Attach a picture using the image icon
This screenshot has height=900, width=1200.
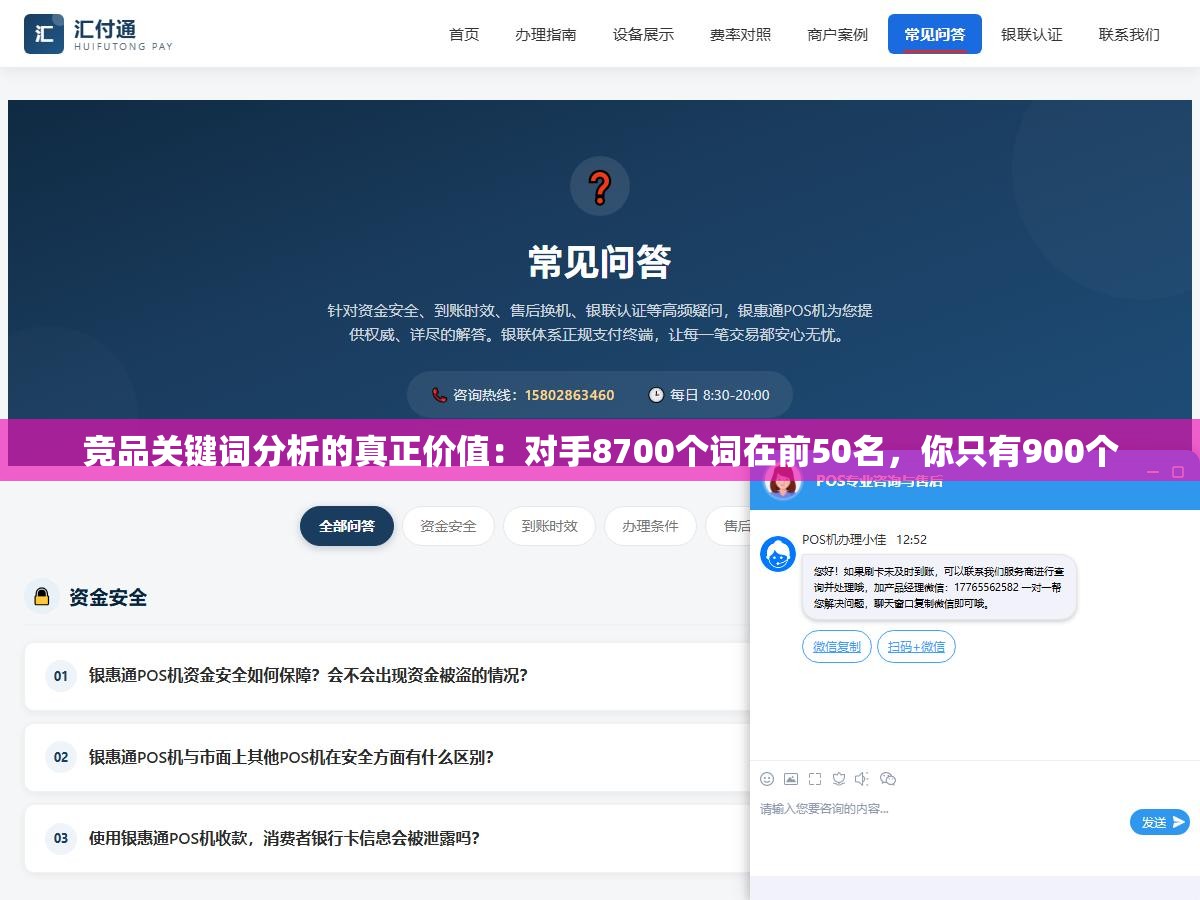tap(791, 778)
